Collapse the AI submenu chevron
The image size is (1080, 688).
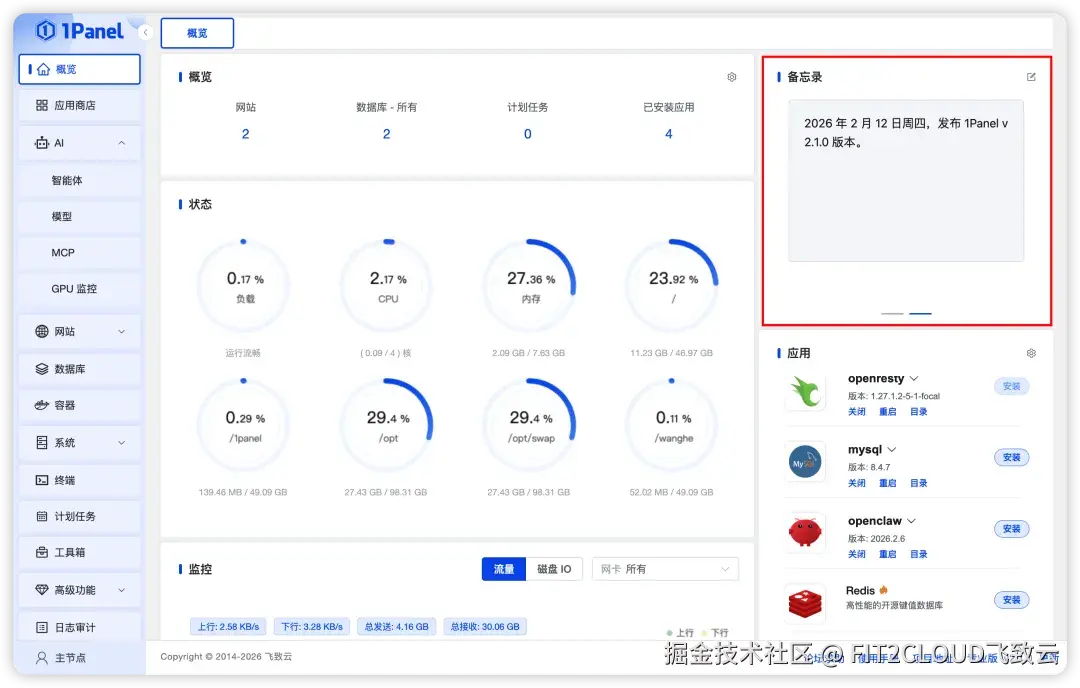pyautogui.click(x=122, y=143)
